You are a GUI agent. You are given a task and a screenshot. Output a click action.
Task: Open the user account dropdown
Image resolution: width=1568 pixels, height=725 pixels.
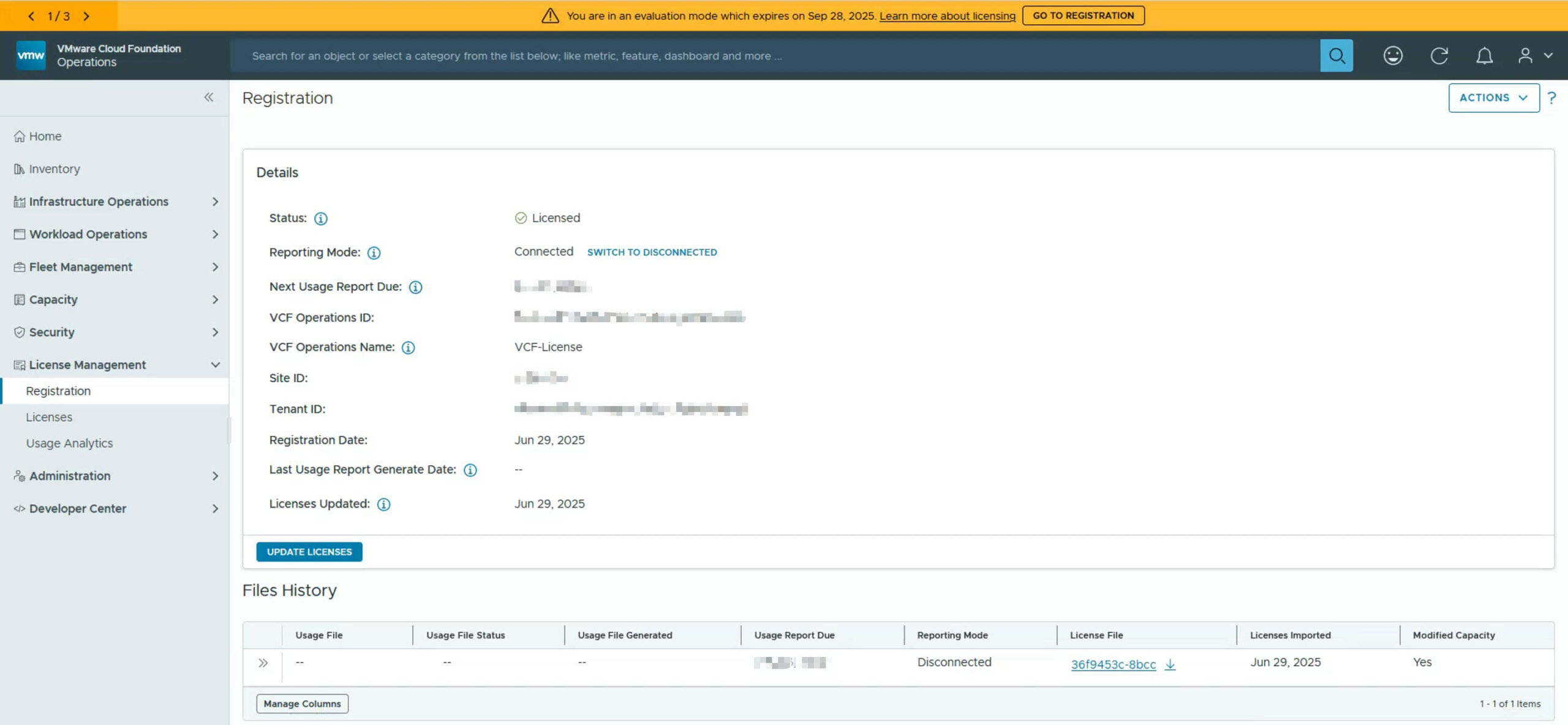1534,56
